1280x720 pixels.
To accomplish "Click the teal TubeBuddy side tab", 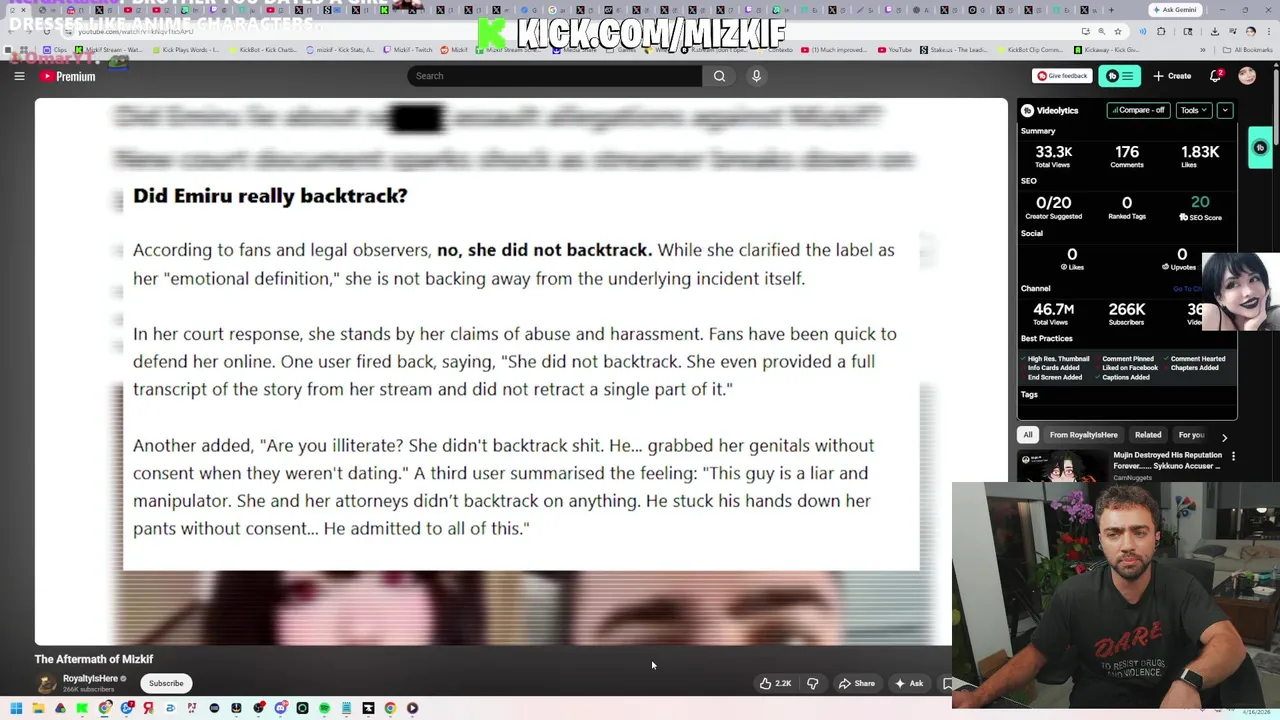I will click(x=1260, y=148).
